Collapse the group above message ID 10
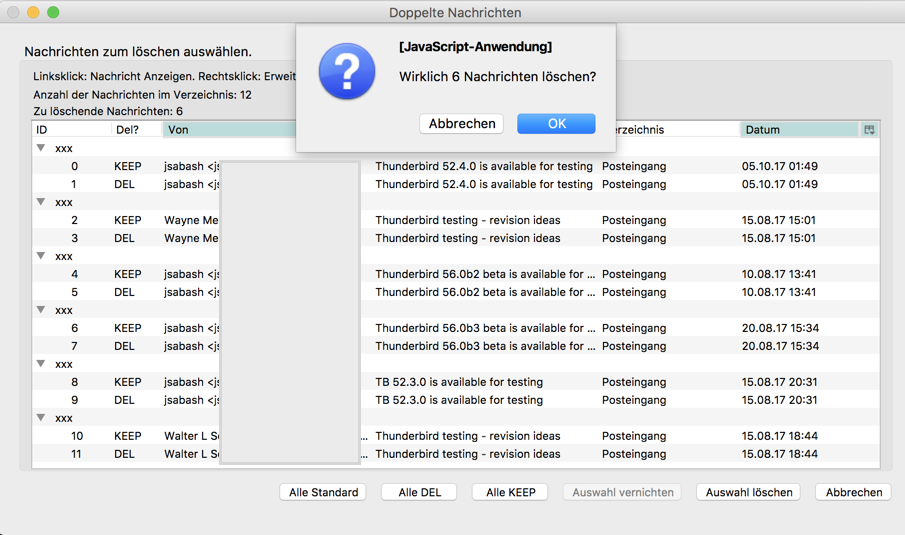Screen dimensions: 905x535 41,418
